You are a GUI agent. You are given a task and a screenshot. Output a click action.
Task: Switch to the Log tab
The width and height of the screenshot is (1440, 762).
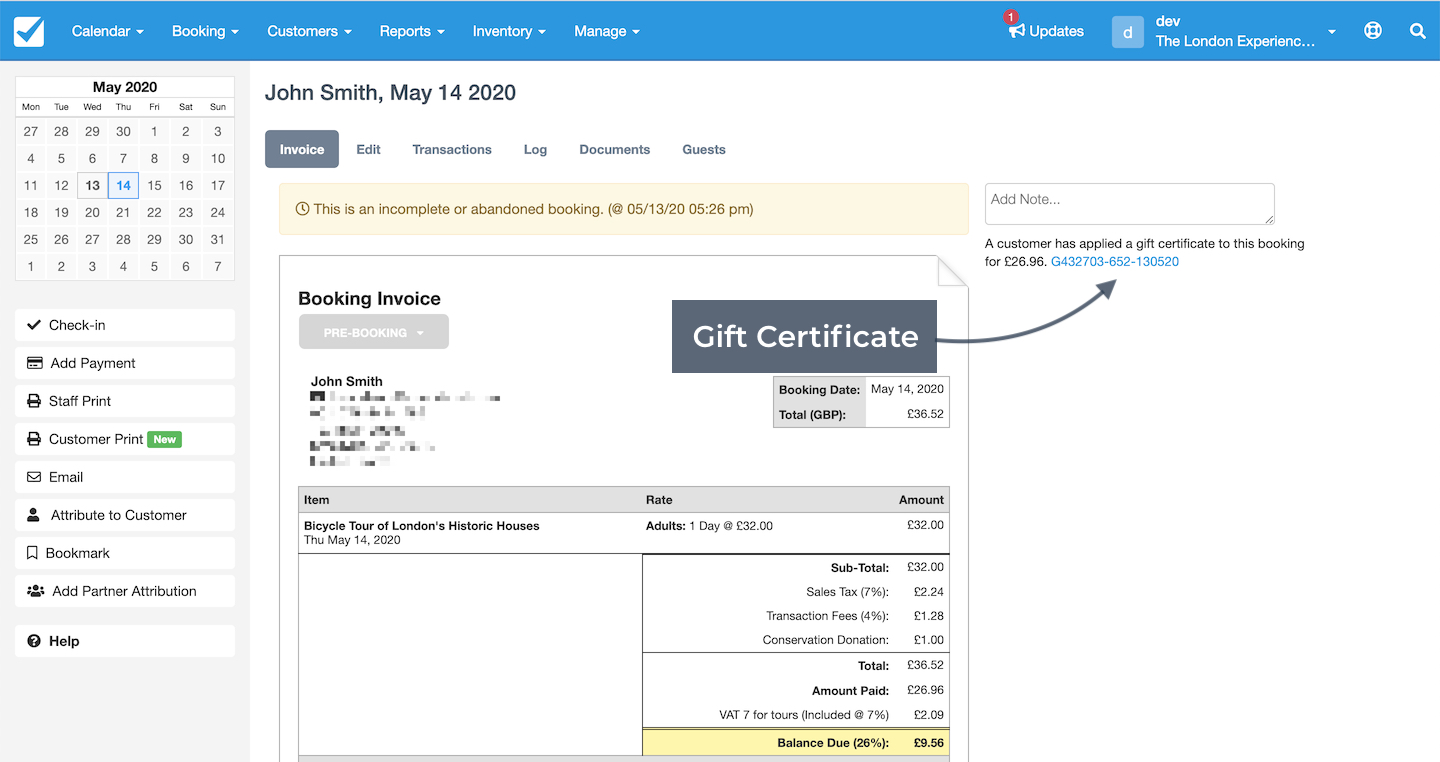(x=535, y=149)
